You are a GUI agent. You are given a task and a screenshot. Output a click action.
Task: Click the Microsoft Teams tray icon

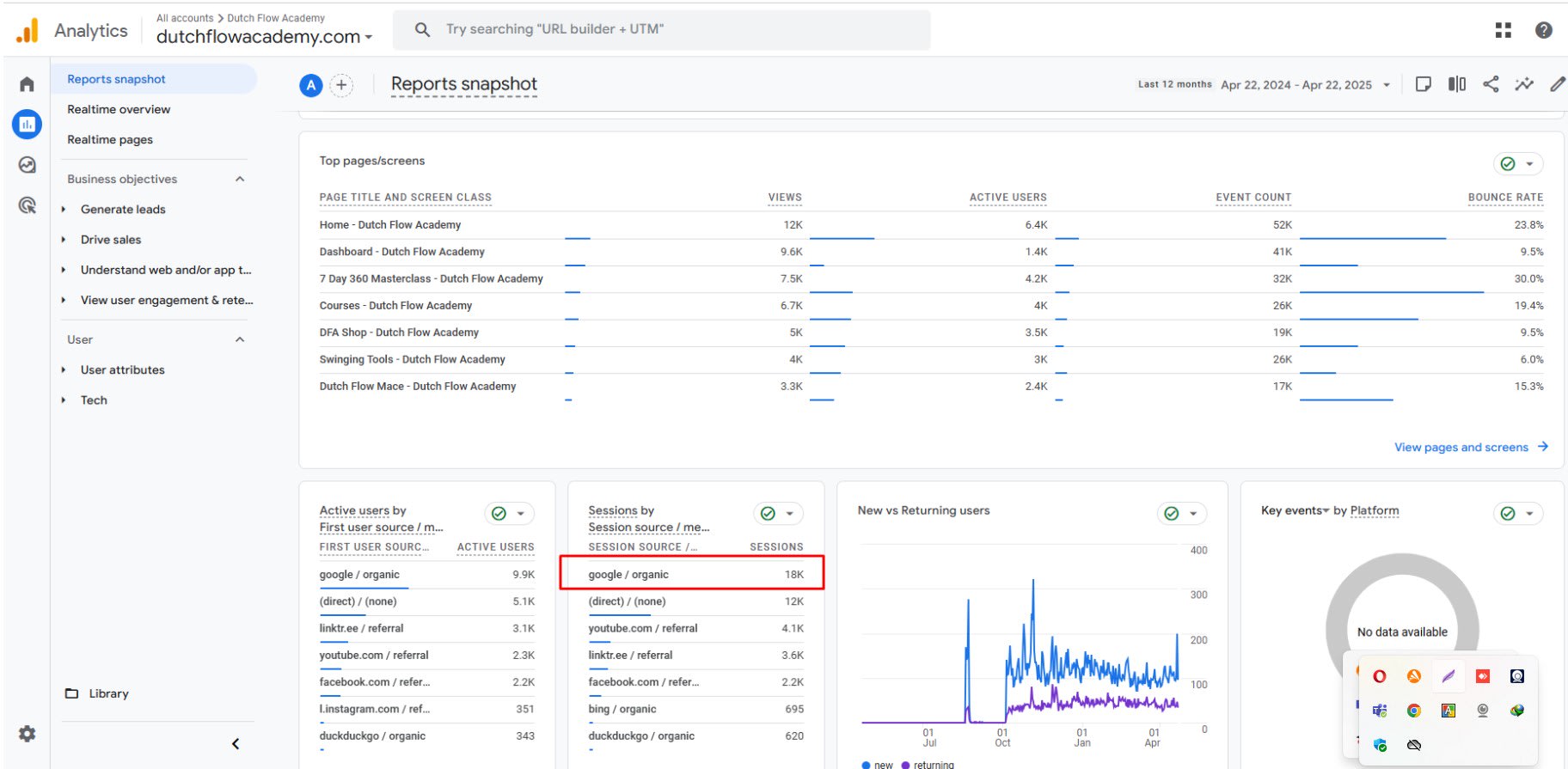pos(1379,711)
